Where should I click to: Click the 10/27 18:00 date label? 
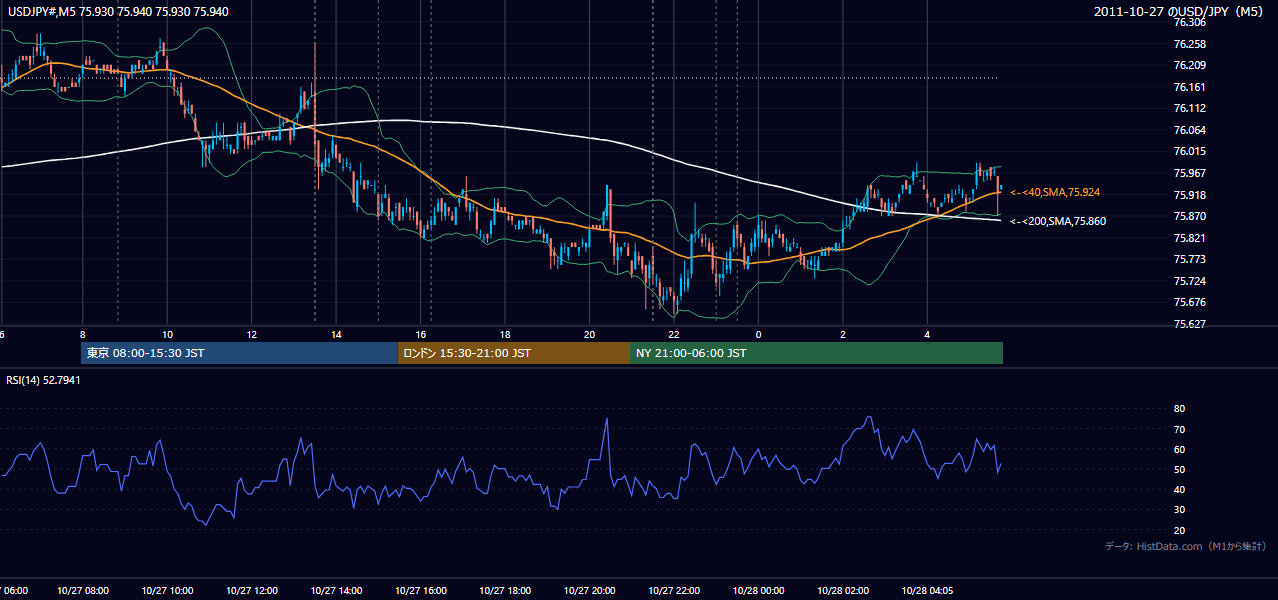505,590
